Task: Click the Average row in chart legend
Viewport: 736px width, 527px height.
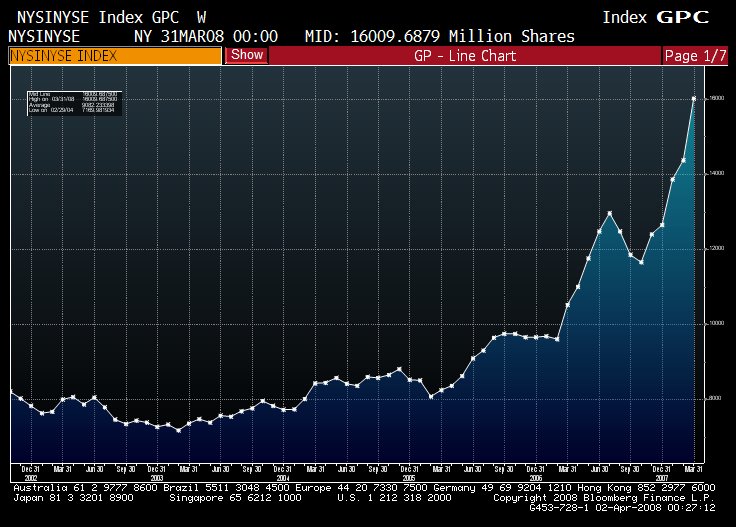Action: pos(73,105)
